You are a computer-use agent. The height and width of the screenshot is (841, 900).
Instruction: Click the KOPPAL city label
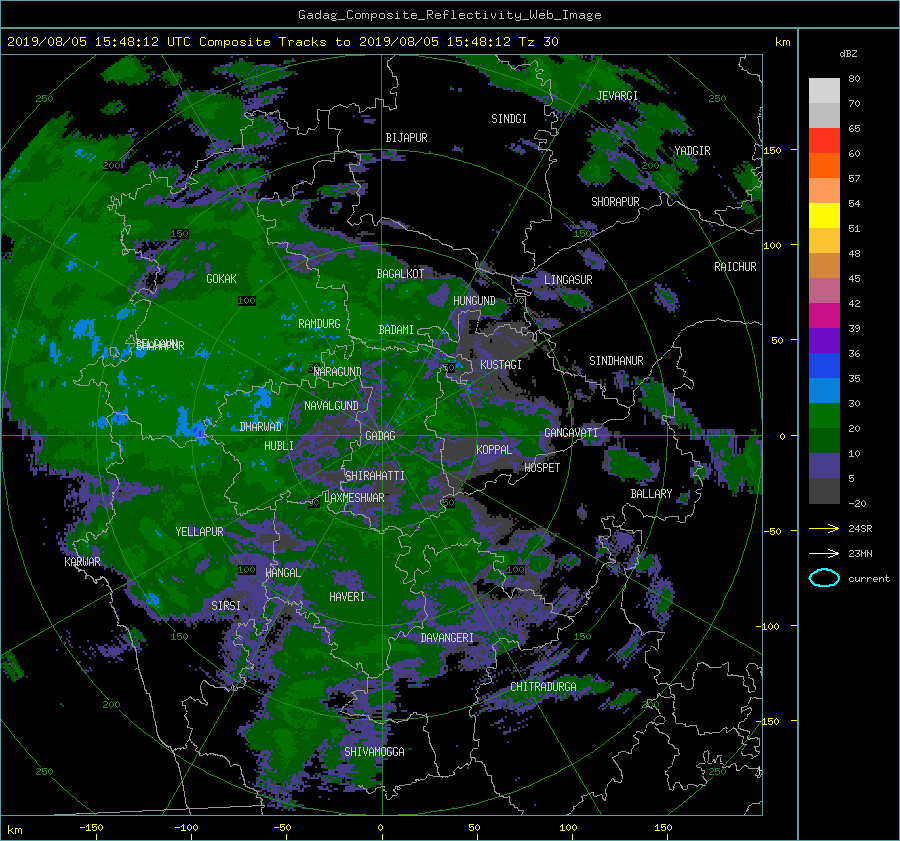click(x=494, y=450)
